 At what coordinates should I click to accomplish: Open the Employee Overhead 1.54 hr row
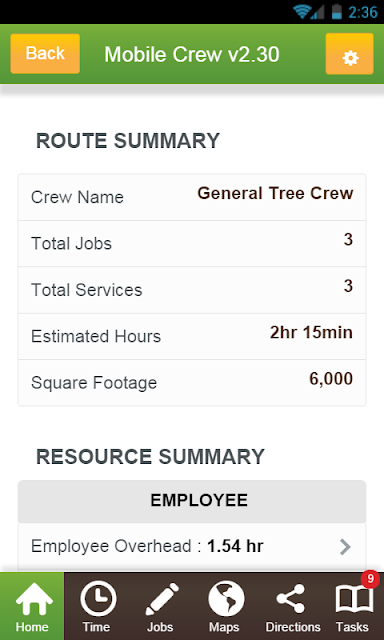192,547
